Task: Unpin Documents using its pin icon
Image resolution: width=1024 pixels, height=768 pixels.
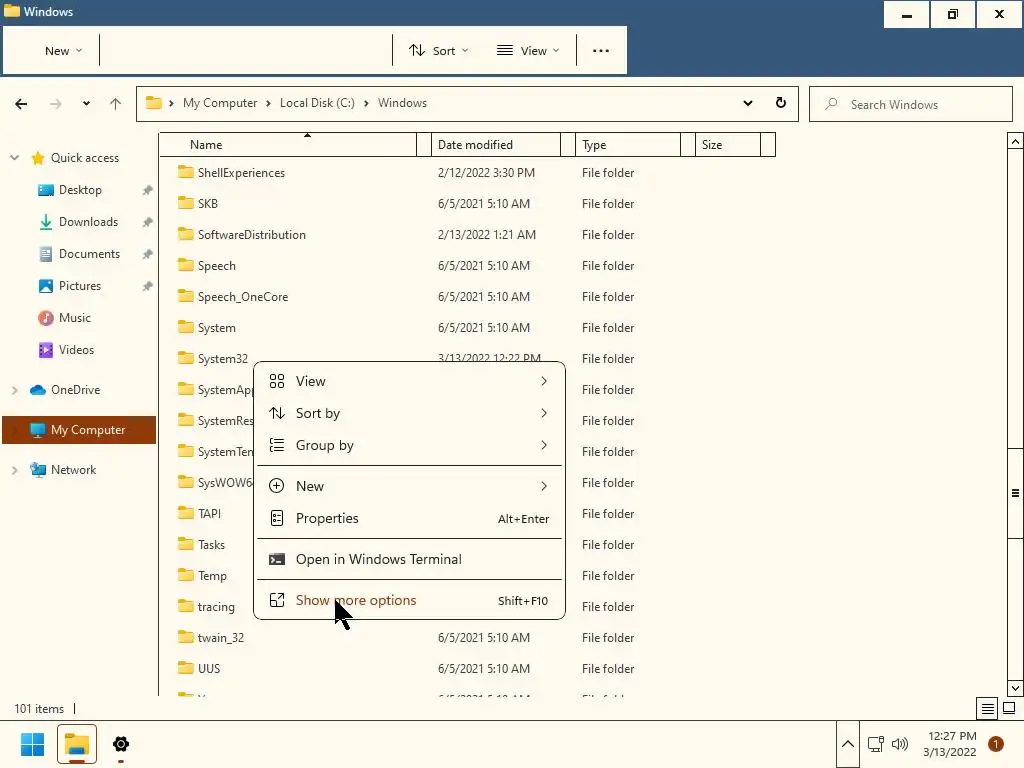Action: [148, 254]
